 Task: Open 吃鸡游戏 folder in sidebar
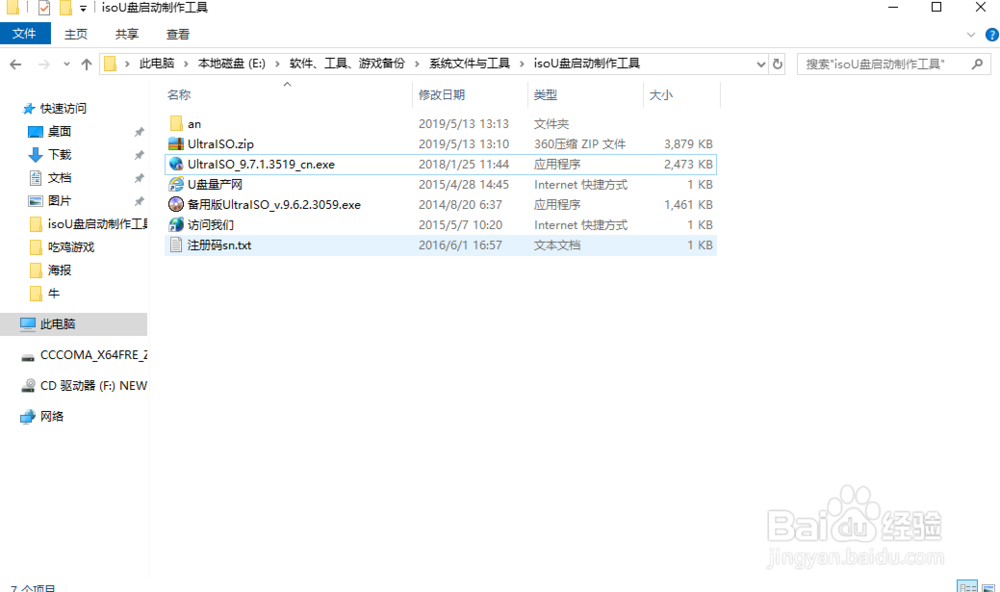click(x=70, y=247)
